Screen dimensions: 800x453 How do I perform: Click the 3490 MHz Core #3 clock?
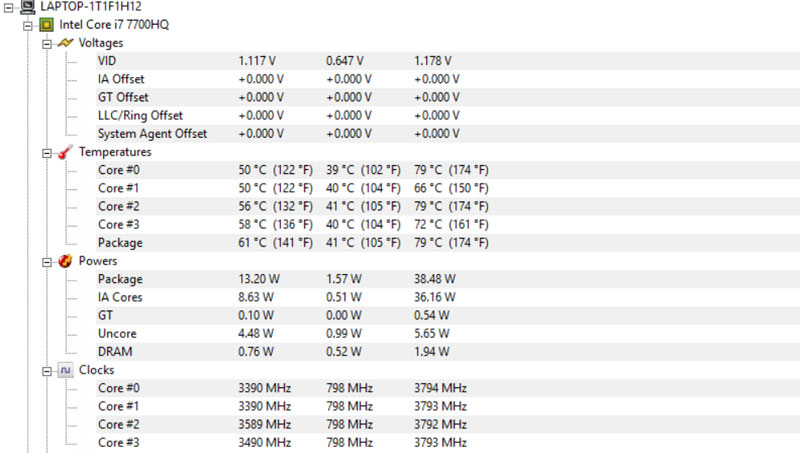click(x=264, y=443)
